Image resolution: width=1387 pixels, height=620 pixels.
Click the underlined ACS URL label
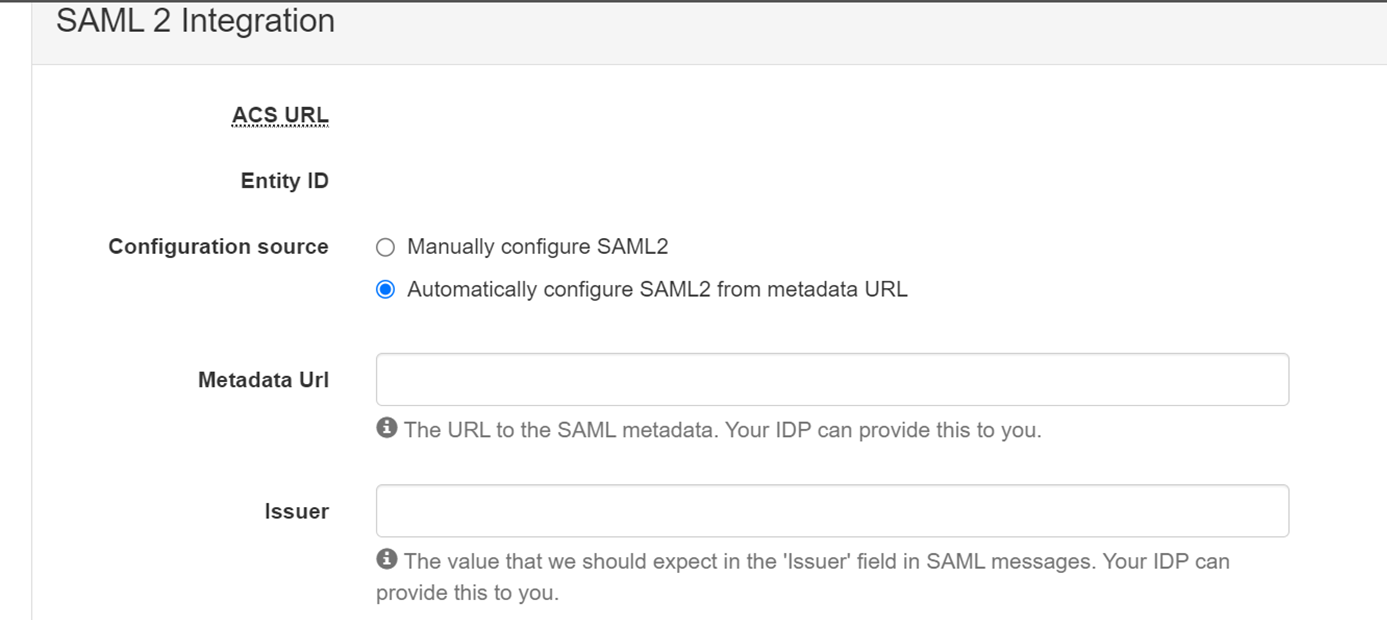click(x=280, y=116)
